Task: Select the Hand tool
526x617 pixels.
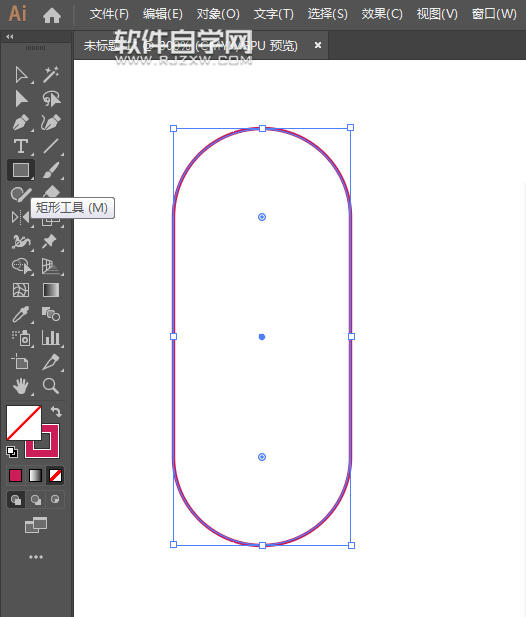Action: [x=21, y=386]
